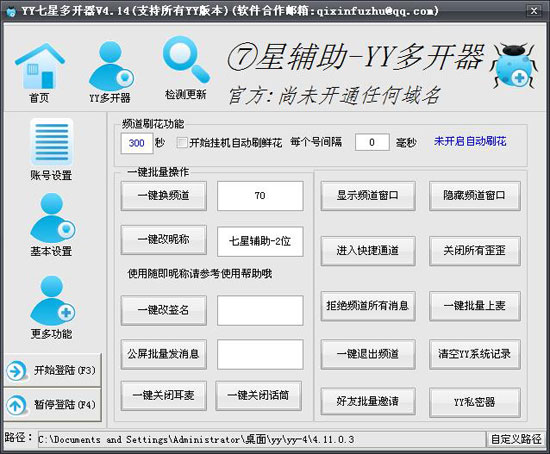Click 一键改签名 button
The image size is (550, 454).
pos(164,311)
